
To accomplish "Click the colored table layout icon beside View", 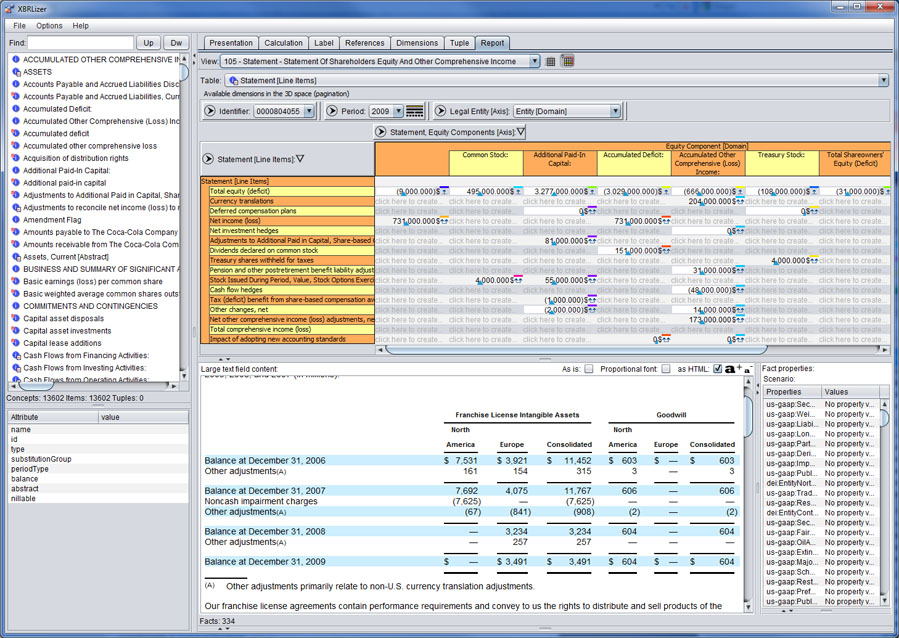I will click(568, 61).
